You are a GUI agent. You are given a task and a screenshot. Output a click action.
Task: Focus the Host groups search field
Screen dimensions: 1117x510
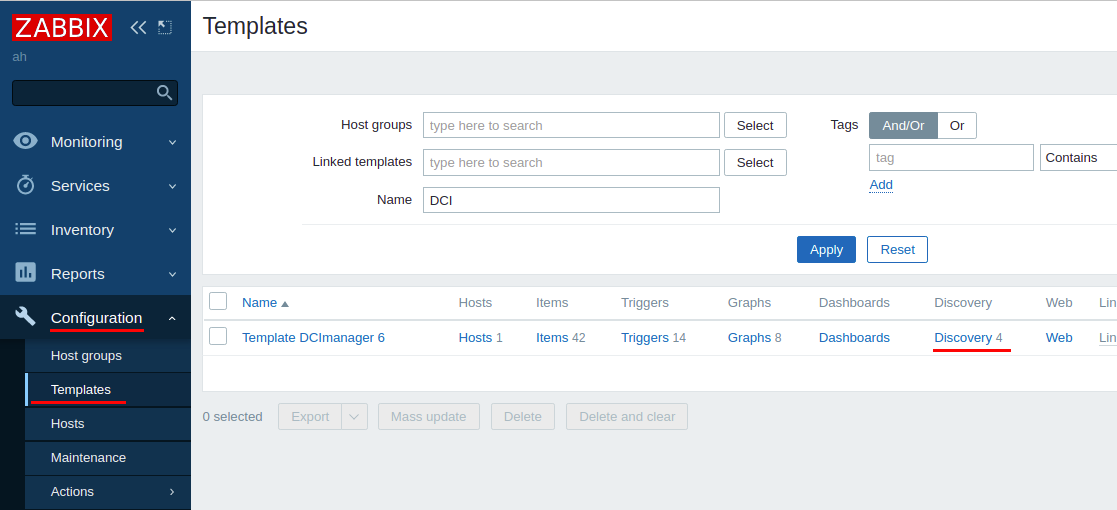[x=571, y=125]
